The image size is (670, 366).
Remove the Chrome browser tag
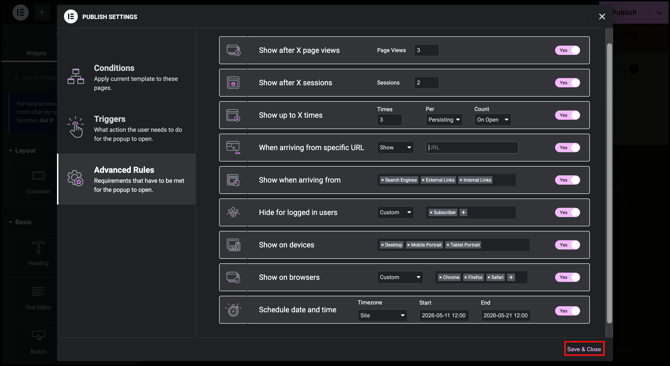tap(441, 277)
